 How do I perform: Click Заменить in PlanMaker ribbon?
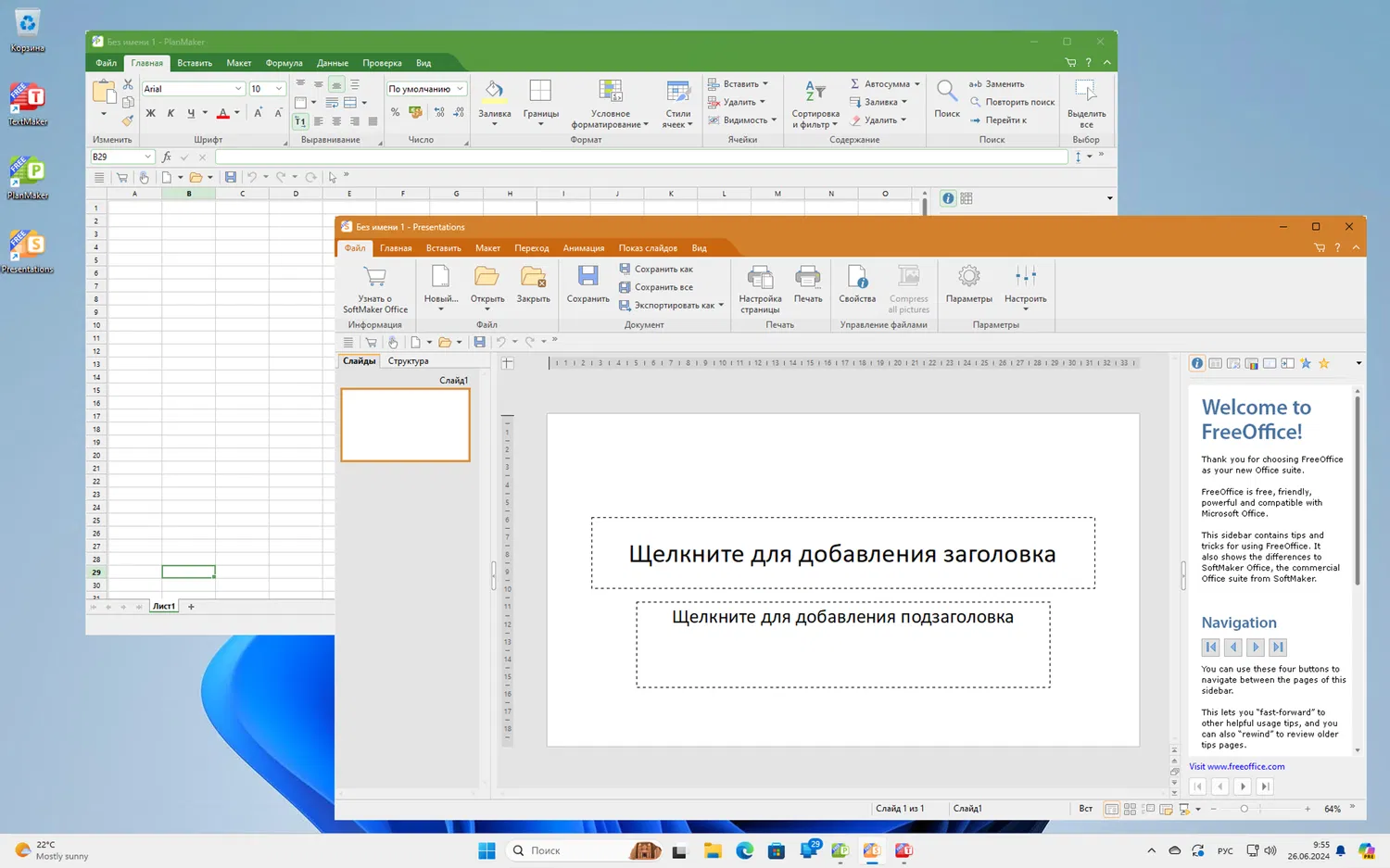996,84
